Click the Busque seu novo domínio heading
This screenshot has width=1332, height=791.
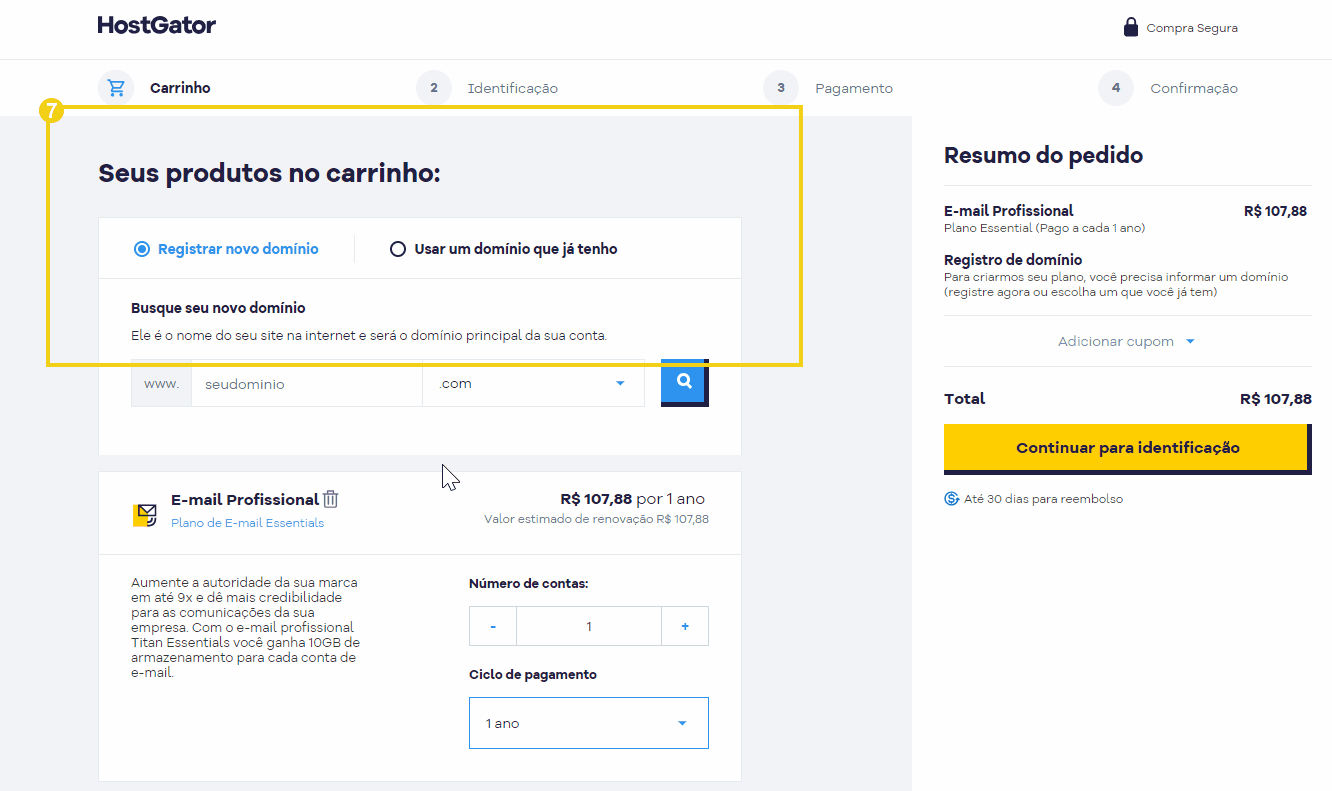[218, 308]
